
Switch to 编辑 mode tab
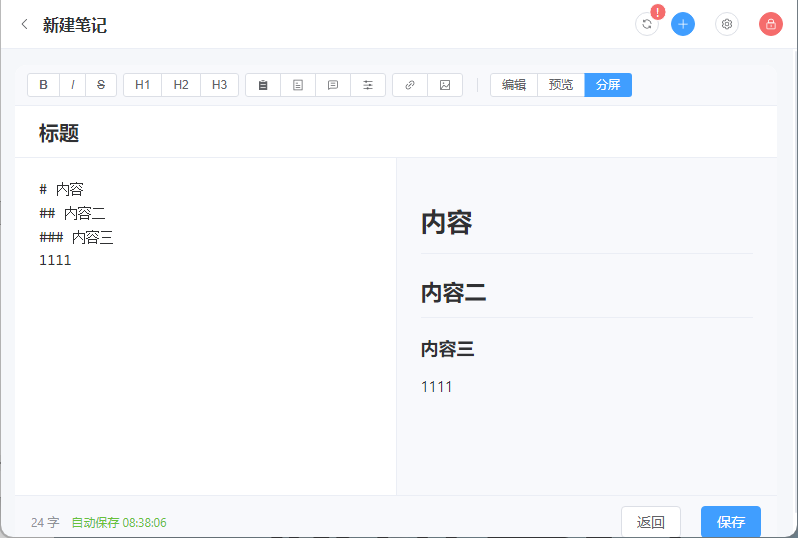514,84
